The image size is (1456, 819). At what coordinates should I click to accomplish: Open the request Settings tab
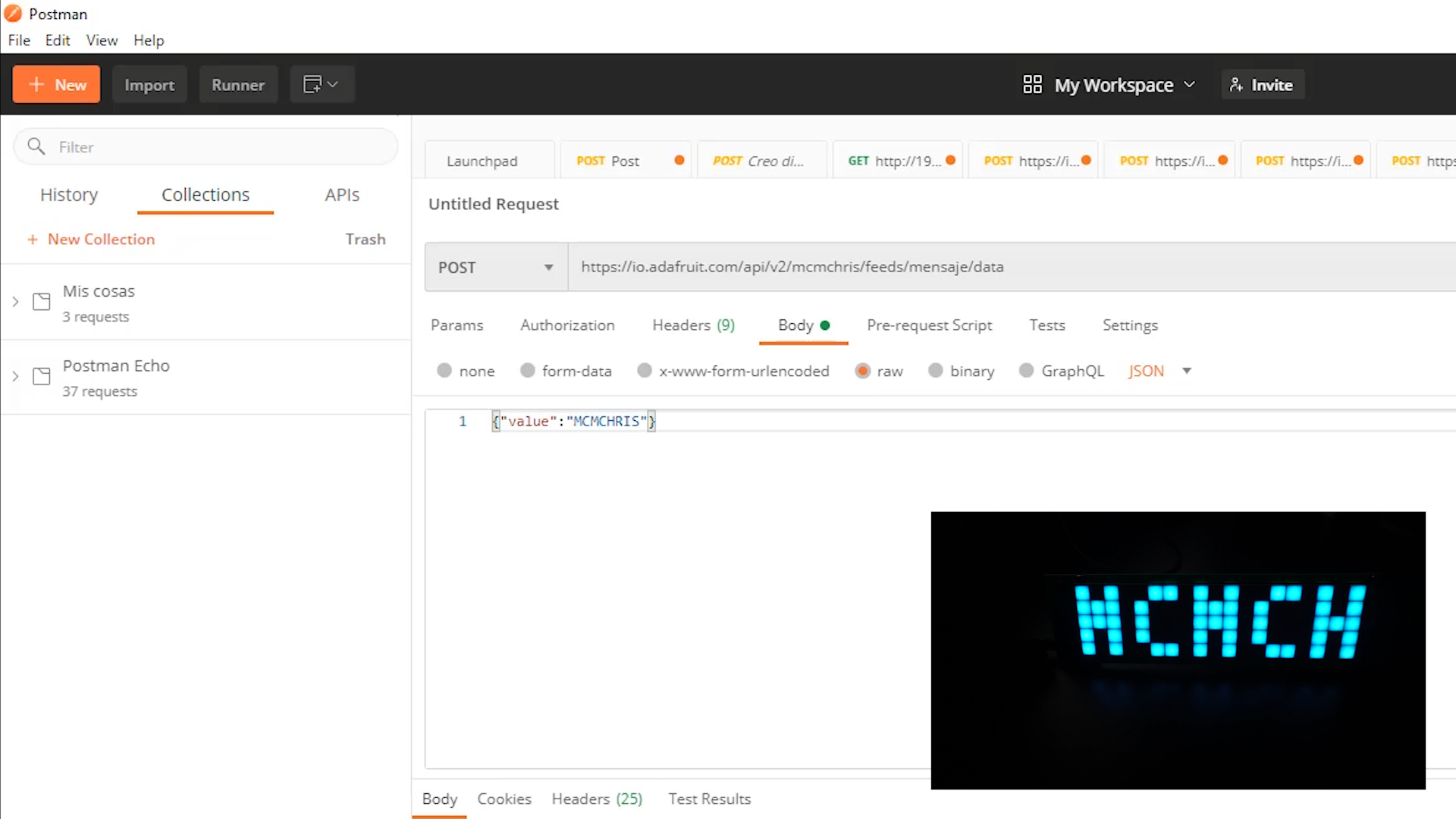point(1130,325)
